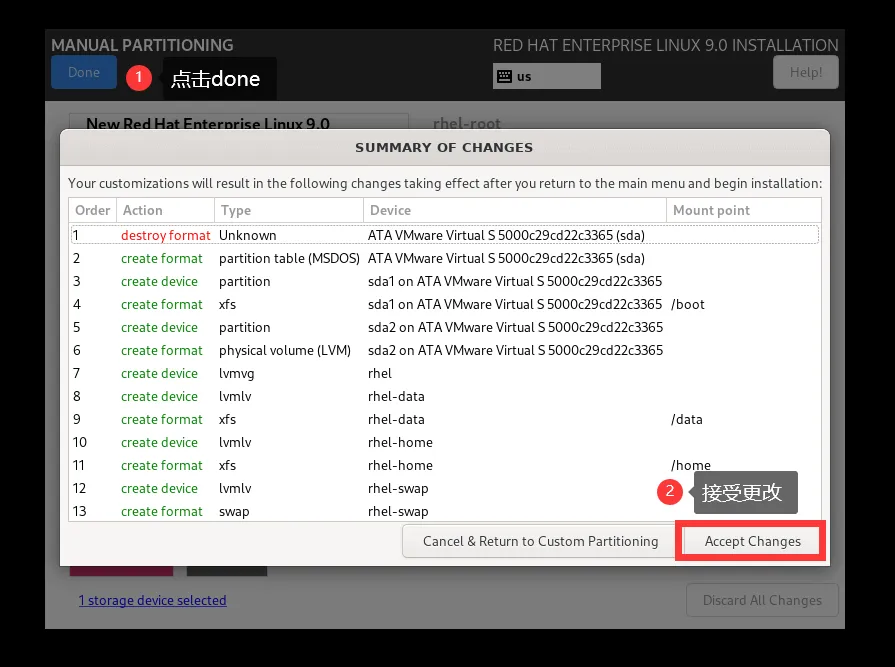The width and height of the screenshot is (895, 667).
Task: Sort by the Order column header
Action: pyautogui.click(x=92, y=211)
